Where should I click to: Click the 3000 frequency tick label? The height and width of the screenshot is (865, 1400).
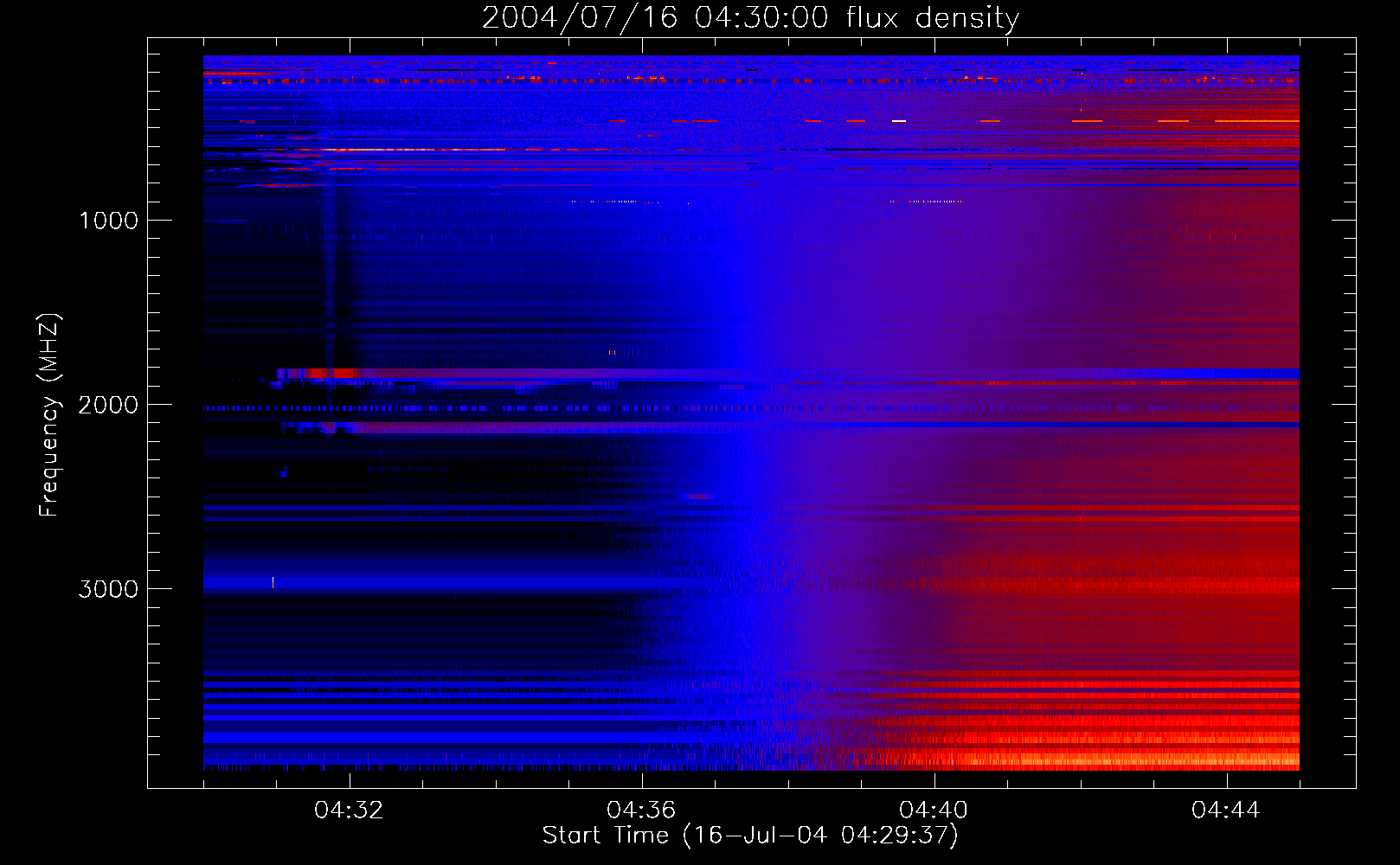point(108,589)
